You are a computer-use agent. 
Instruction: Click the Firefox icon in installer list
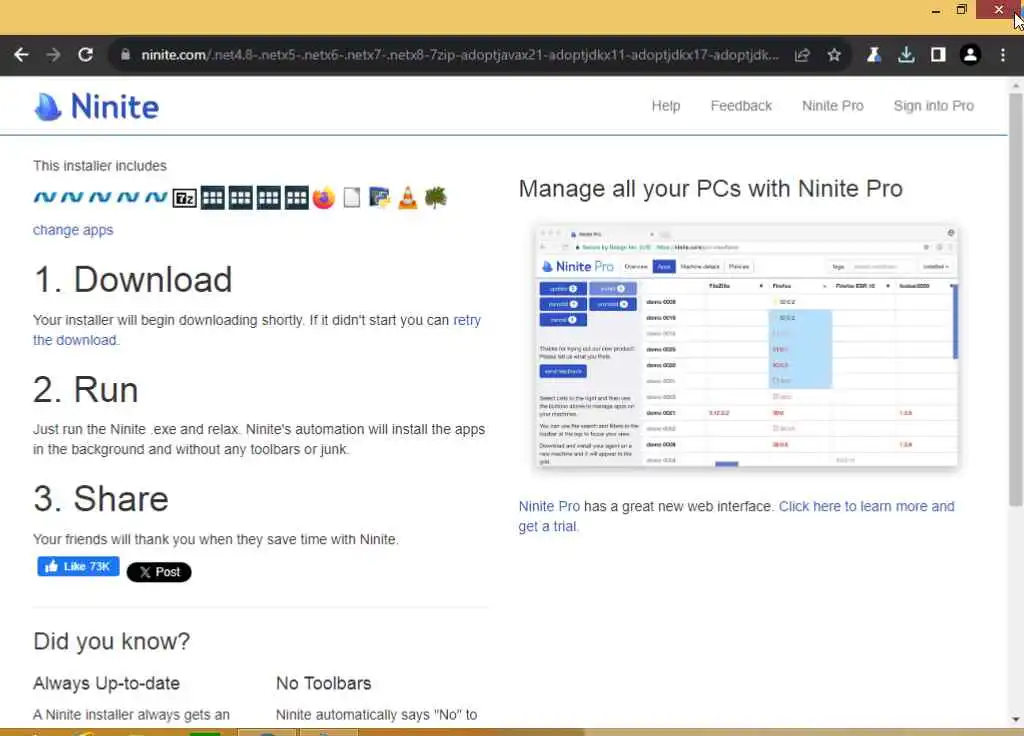pos(324,198)
